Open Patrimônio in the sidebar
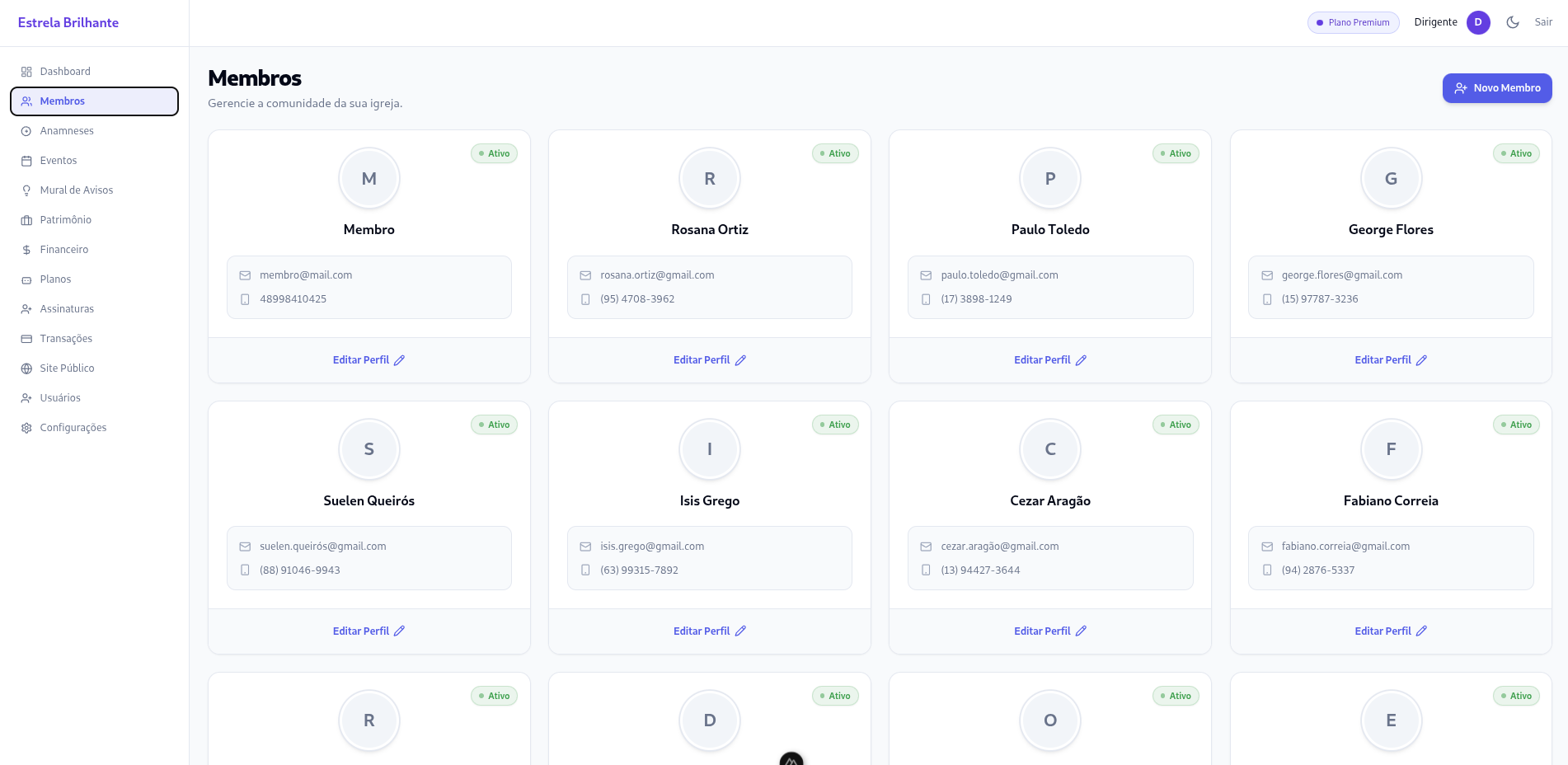This screenshot has height=765, width=1568. (94, 220)
